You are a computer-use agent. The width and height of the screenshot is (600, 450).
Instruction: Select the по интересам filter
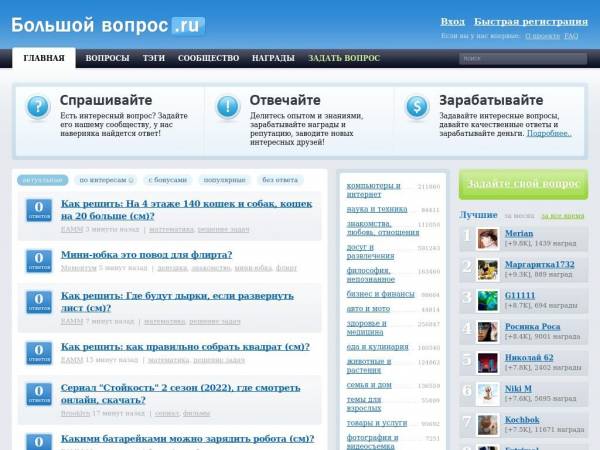(x=103, y=180)
